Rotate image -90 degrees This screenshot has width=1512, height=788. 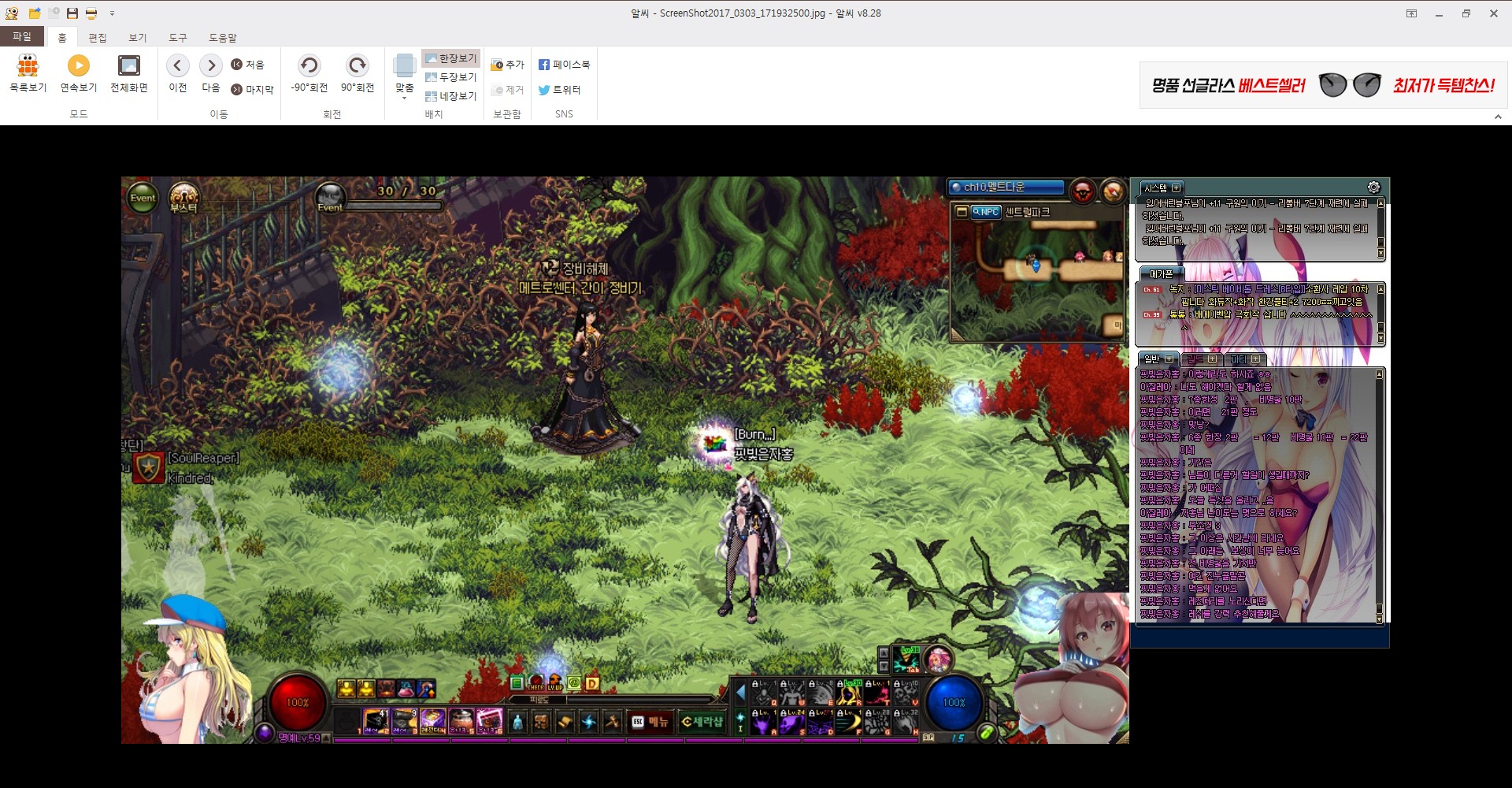309,74
